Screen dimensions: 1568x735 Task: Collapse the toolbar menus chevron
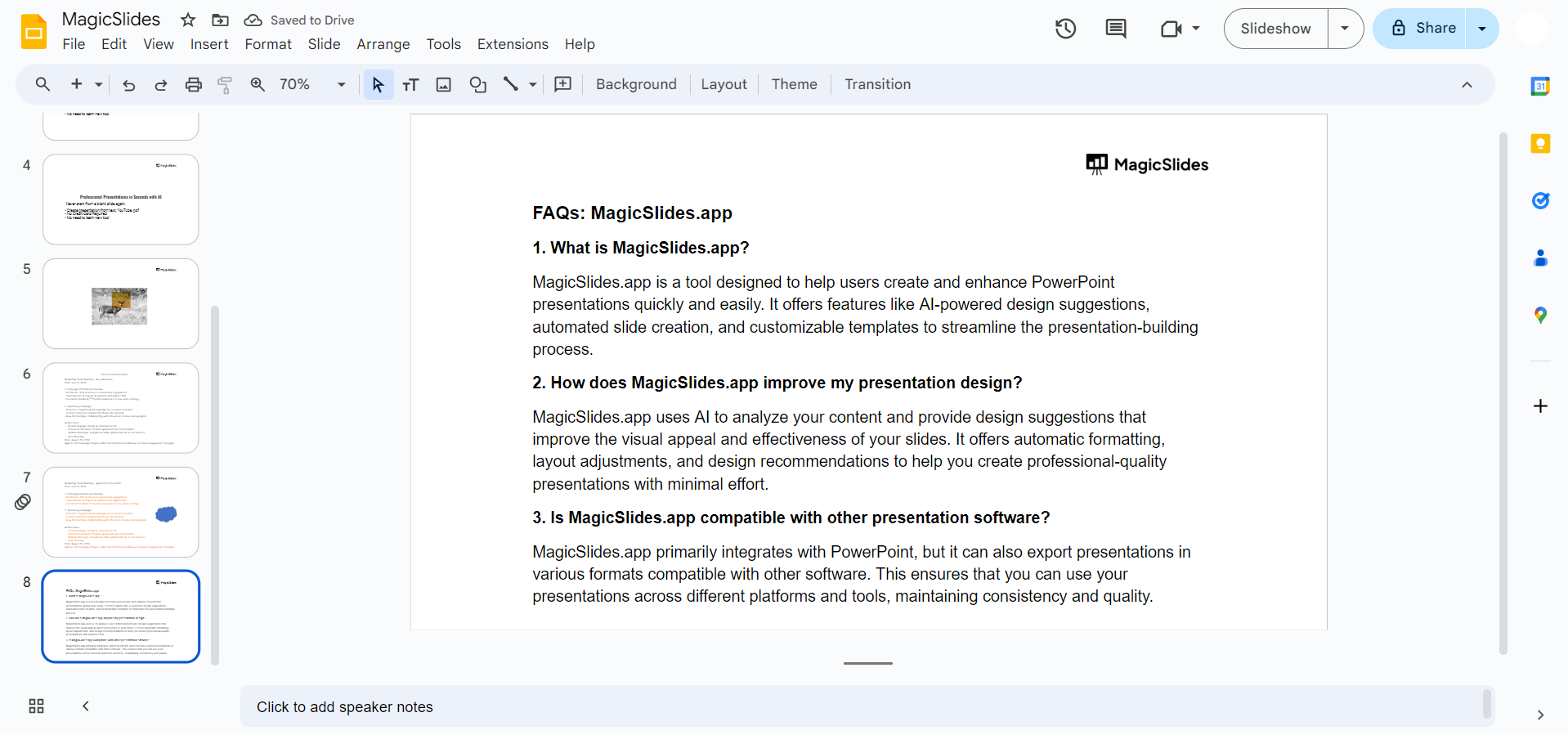click(1467, 84)
